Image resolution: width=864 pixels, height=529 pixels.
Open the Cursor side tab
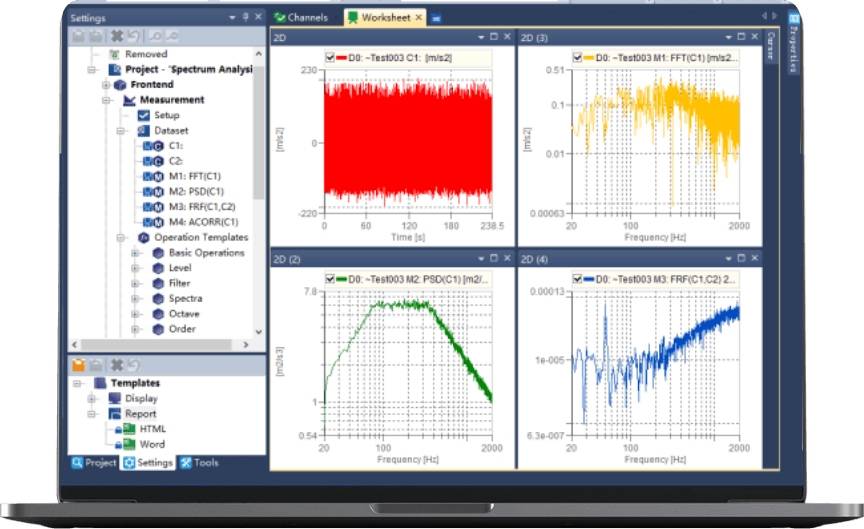770,46
